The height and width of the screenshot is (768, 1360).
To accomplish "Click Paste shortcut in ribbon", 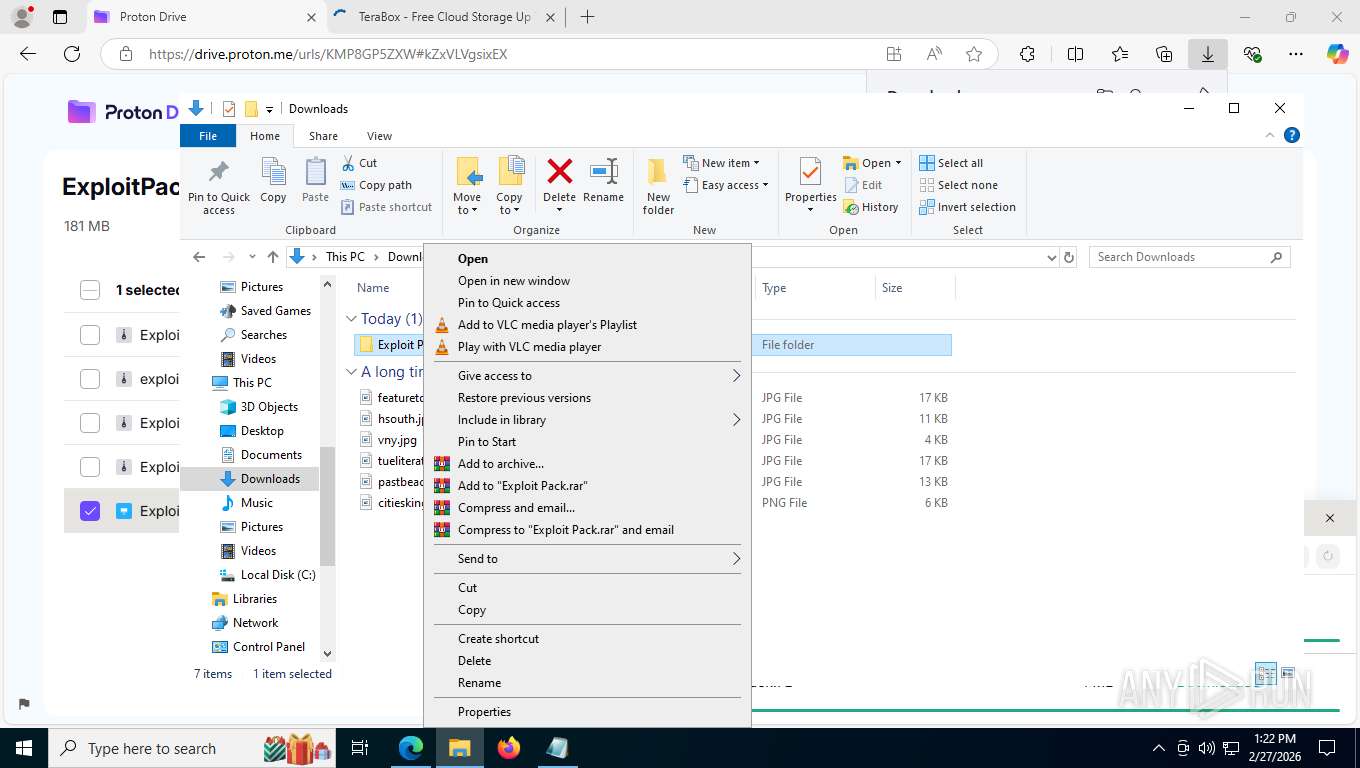I will coord(386,207).
